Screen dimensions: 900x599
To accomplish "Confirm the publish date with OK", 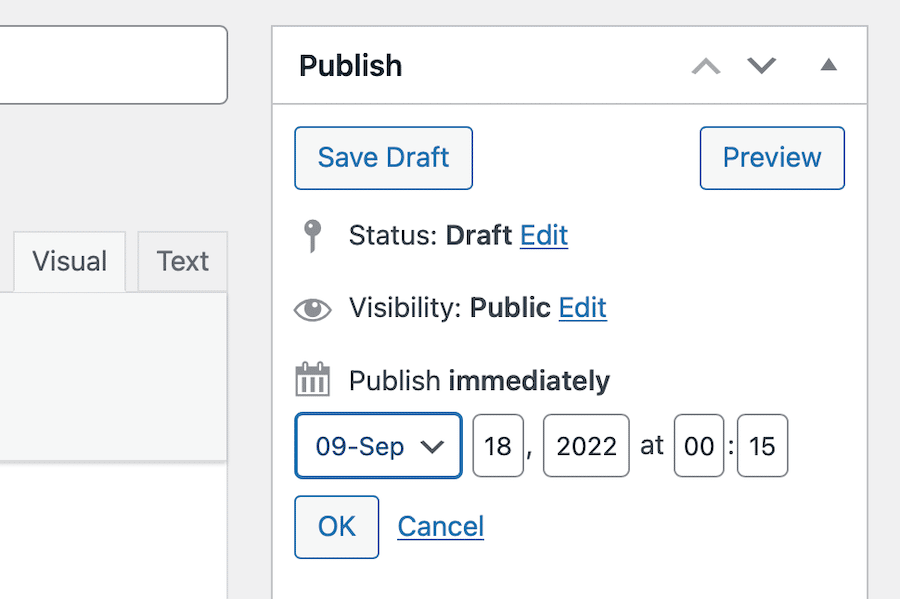I will (337, 527).
